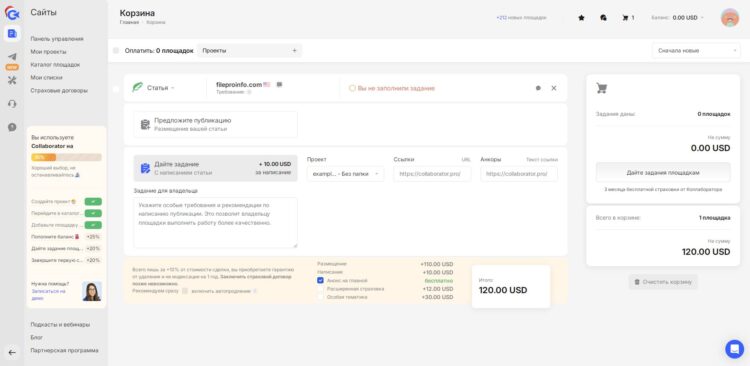
Task: Click the info icon after включить автопродление
Action: pos(254,291)
